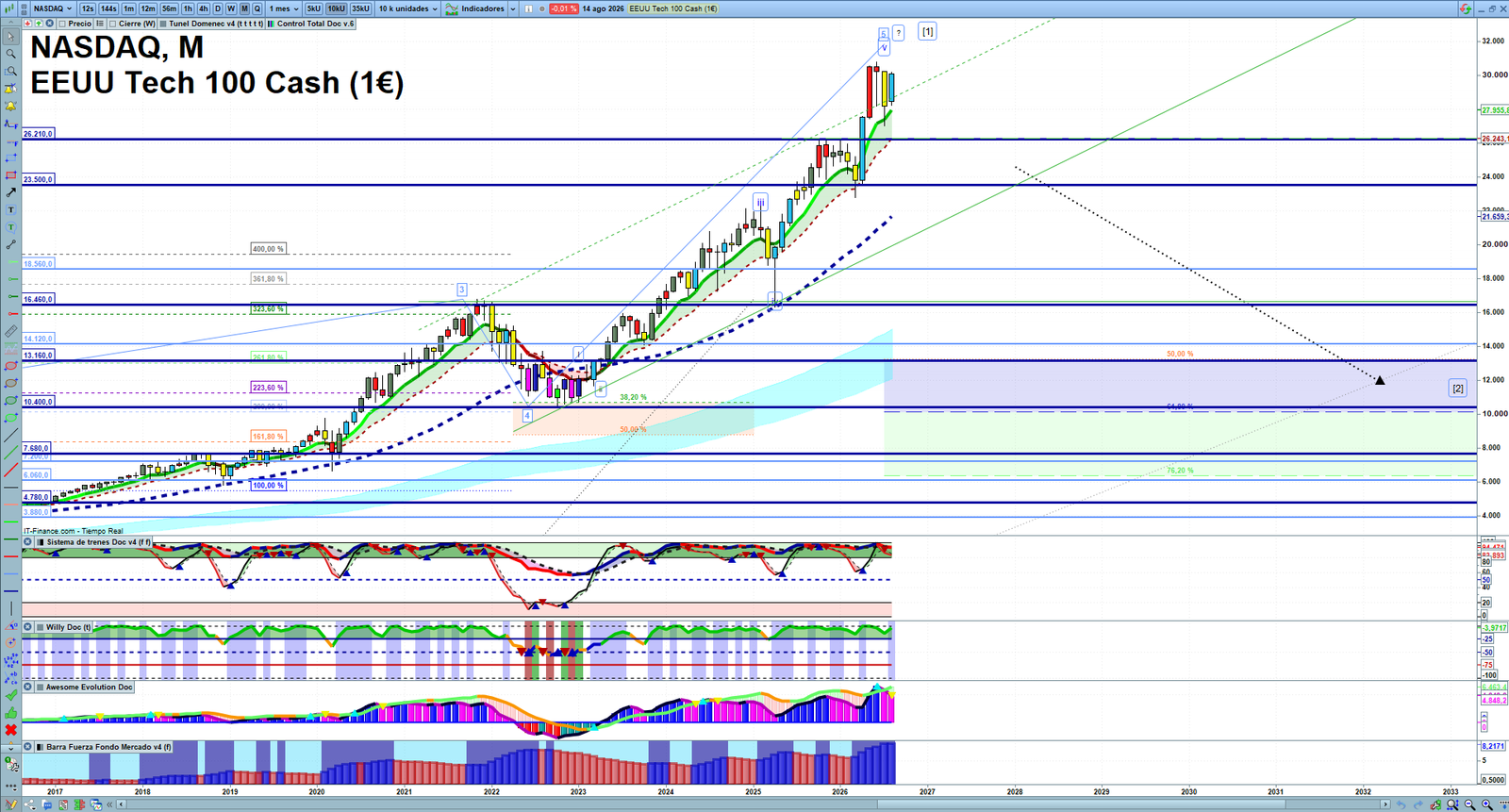The width and height of the screenshot is (1509, 812).
Task: Switch to the D daily timeframe
Action: 218,8
